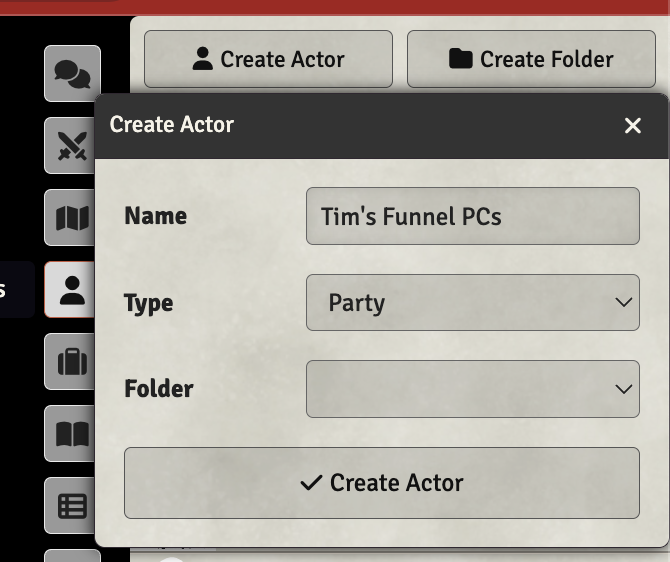Screen dimensions: 670x562
Task: Open the Items suitcase tab
Action: 70,362
